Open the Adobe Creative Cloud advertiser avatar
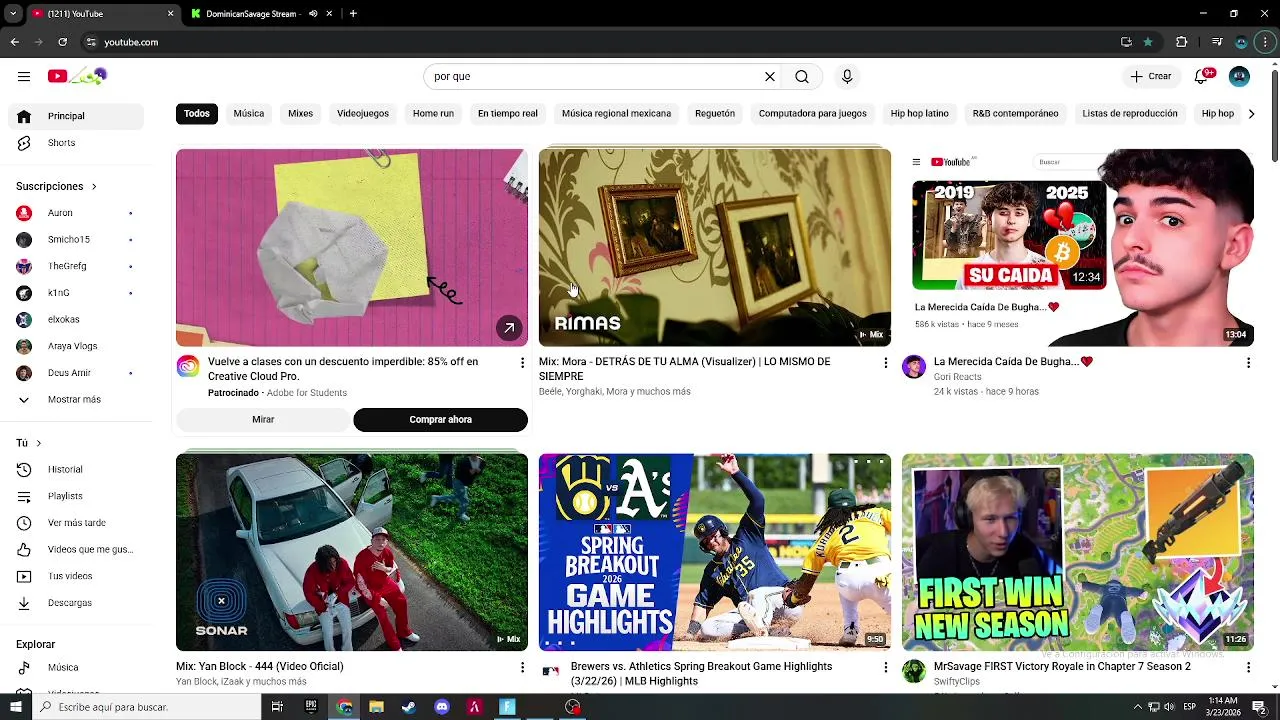Viewport: 1280px width, 720px height. [x=188, y=367]
